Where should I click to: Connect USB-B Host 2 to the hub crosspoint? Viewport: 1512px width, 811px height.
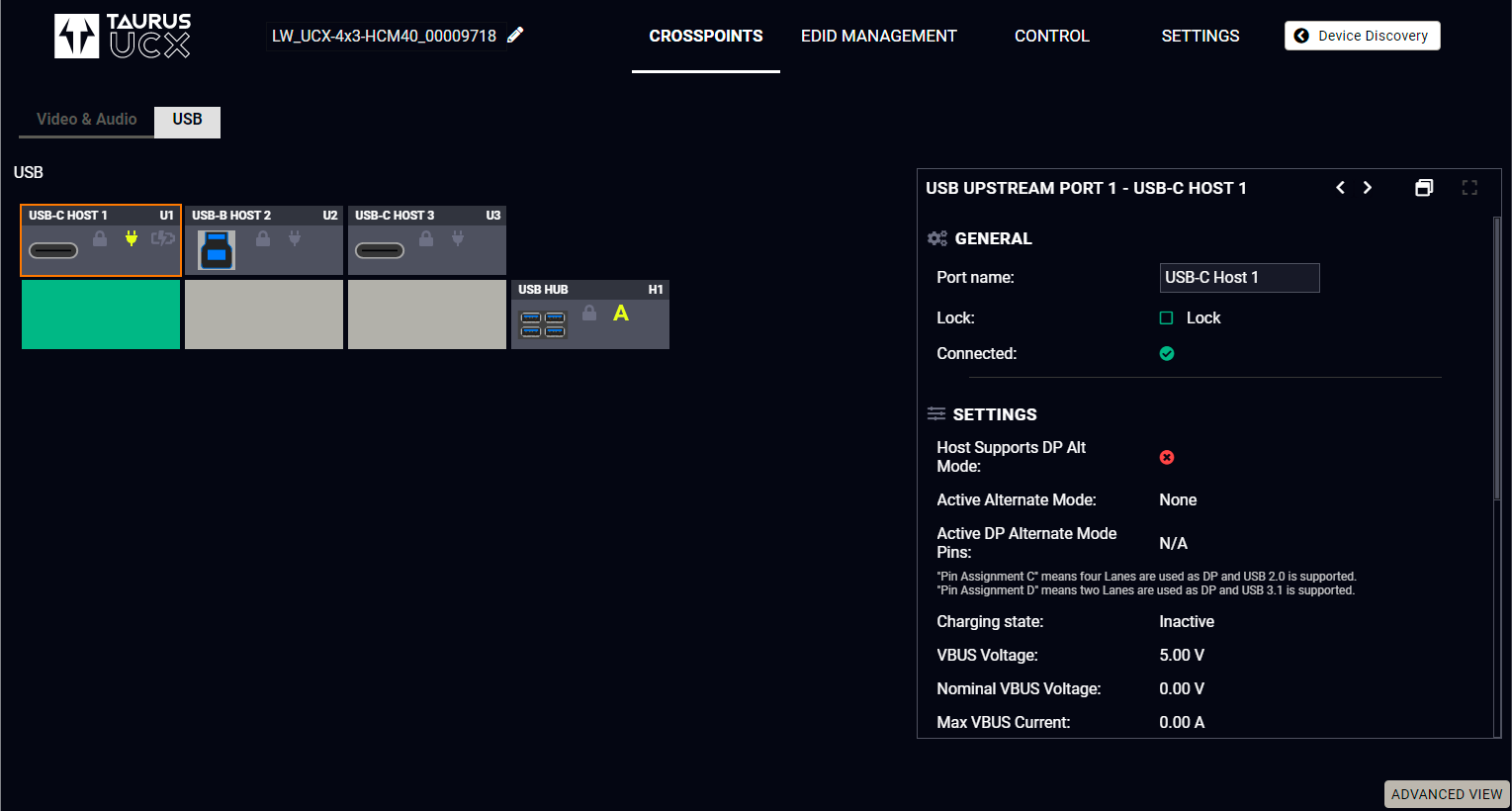(x=264, y=315)
